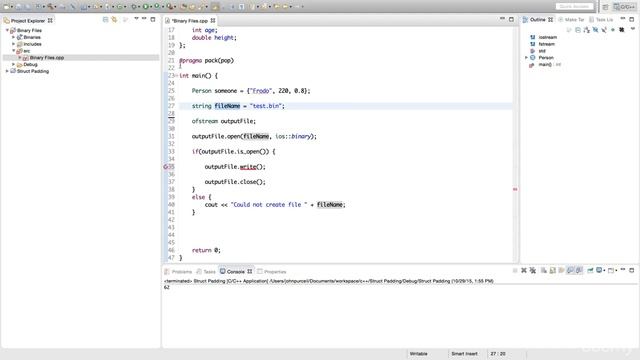Toggle Scroll Lock in Console toolbar
Image resolution: width=640 pixels, height=360 pixels.
pos(553,270)
